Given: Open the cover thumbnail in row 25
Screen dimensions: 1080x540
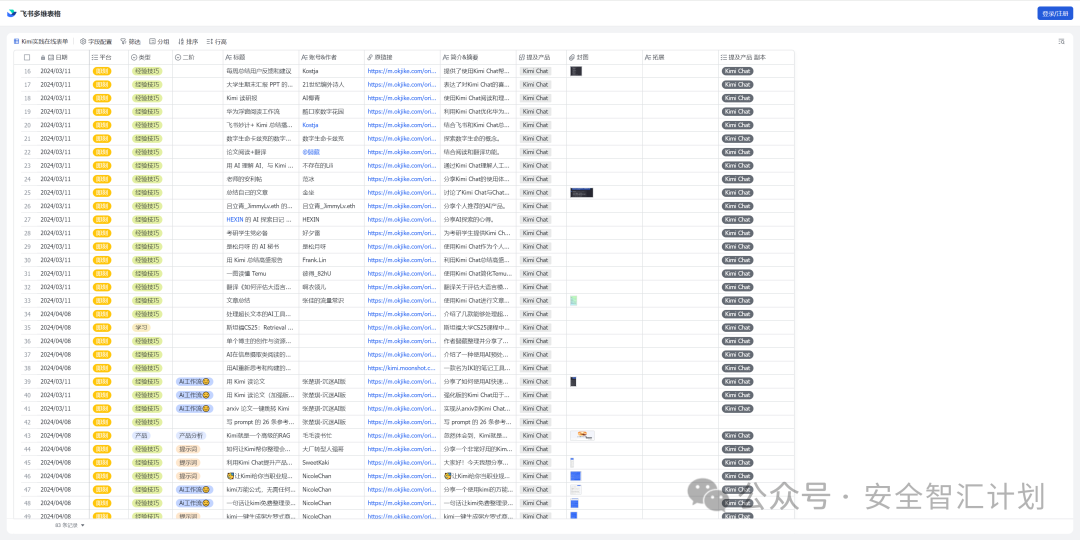Looking at the screenshot, I should click(581, 192).
